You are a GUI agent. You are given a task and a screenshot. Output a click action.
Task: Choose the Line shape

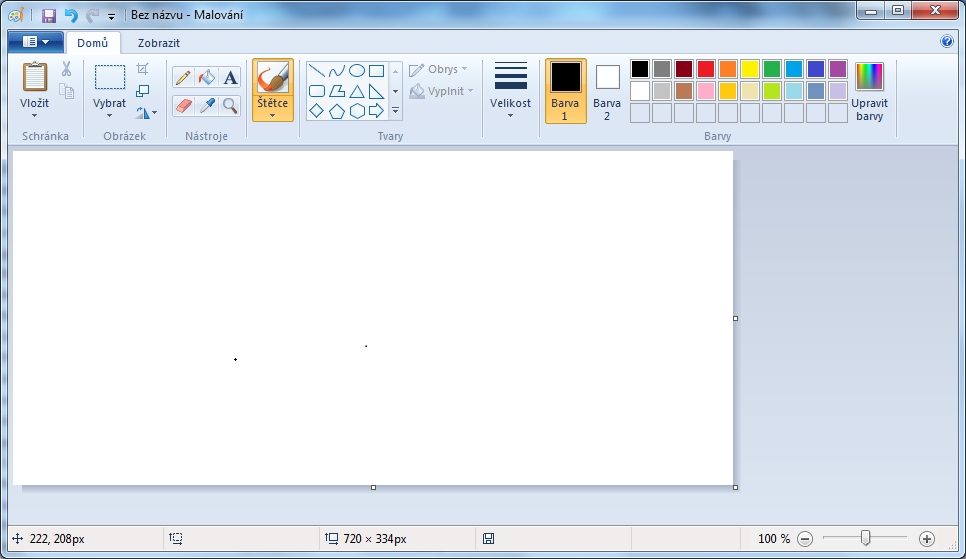(317, 71)
